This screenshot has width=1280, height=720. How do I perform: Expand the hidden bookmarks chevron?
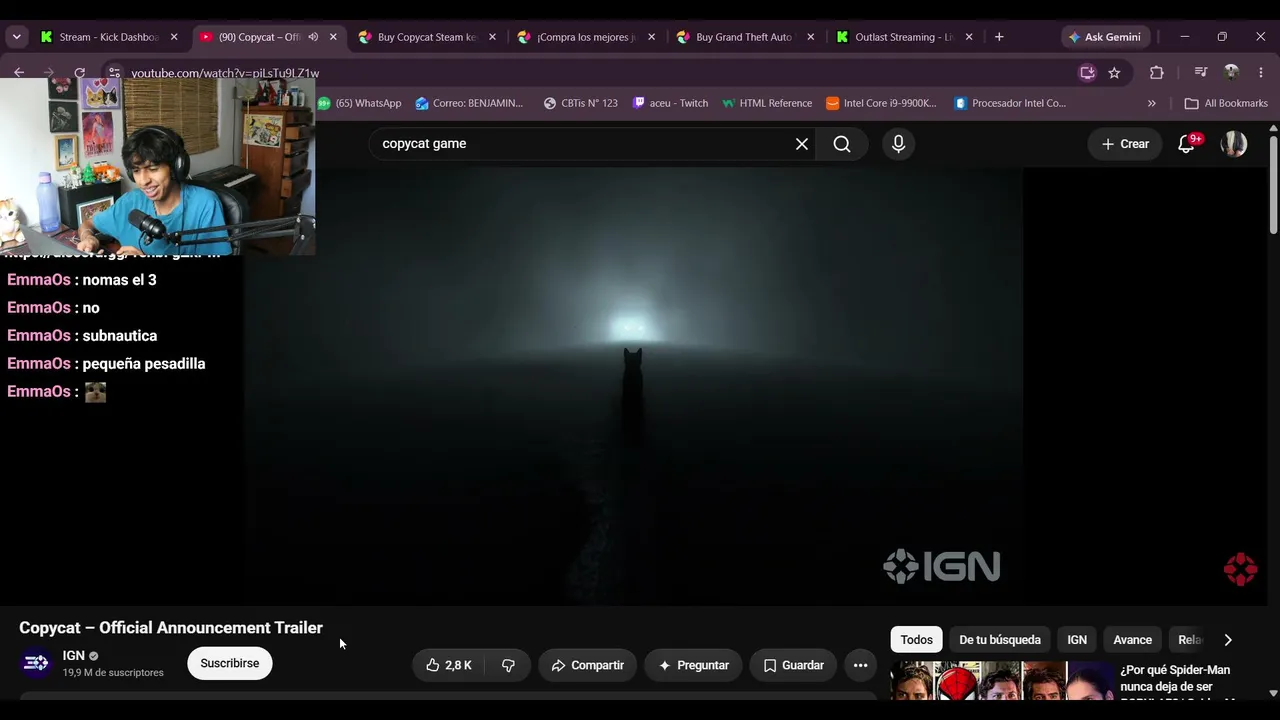click(x=1151, y=103)
